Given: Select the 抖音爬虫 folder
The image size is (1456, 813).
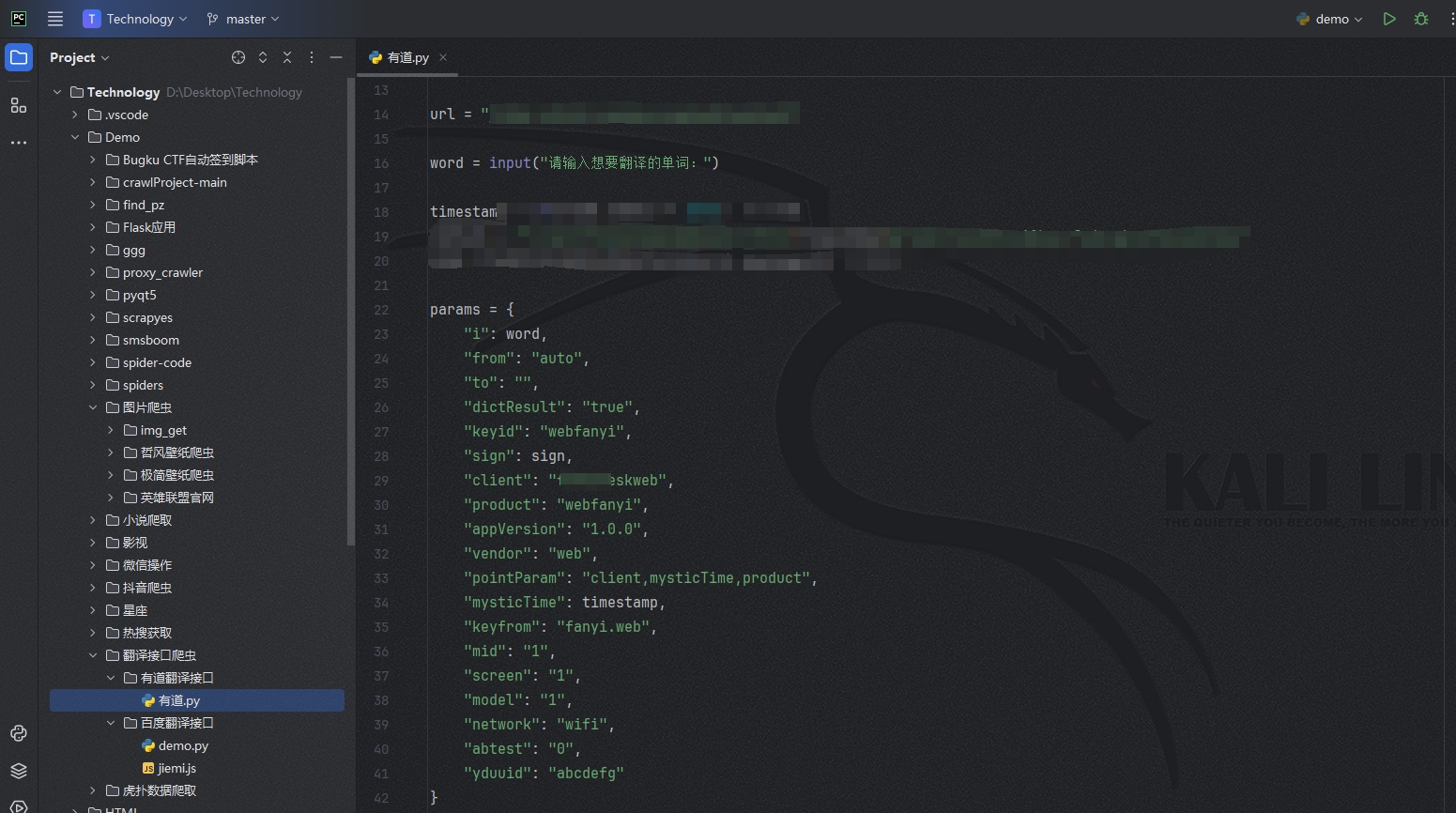Looking at the screenshot, I should click(x=139, y=588).
